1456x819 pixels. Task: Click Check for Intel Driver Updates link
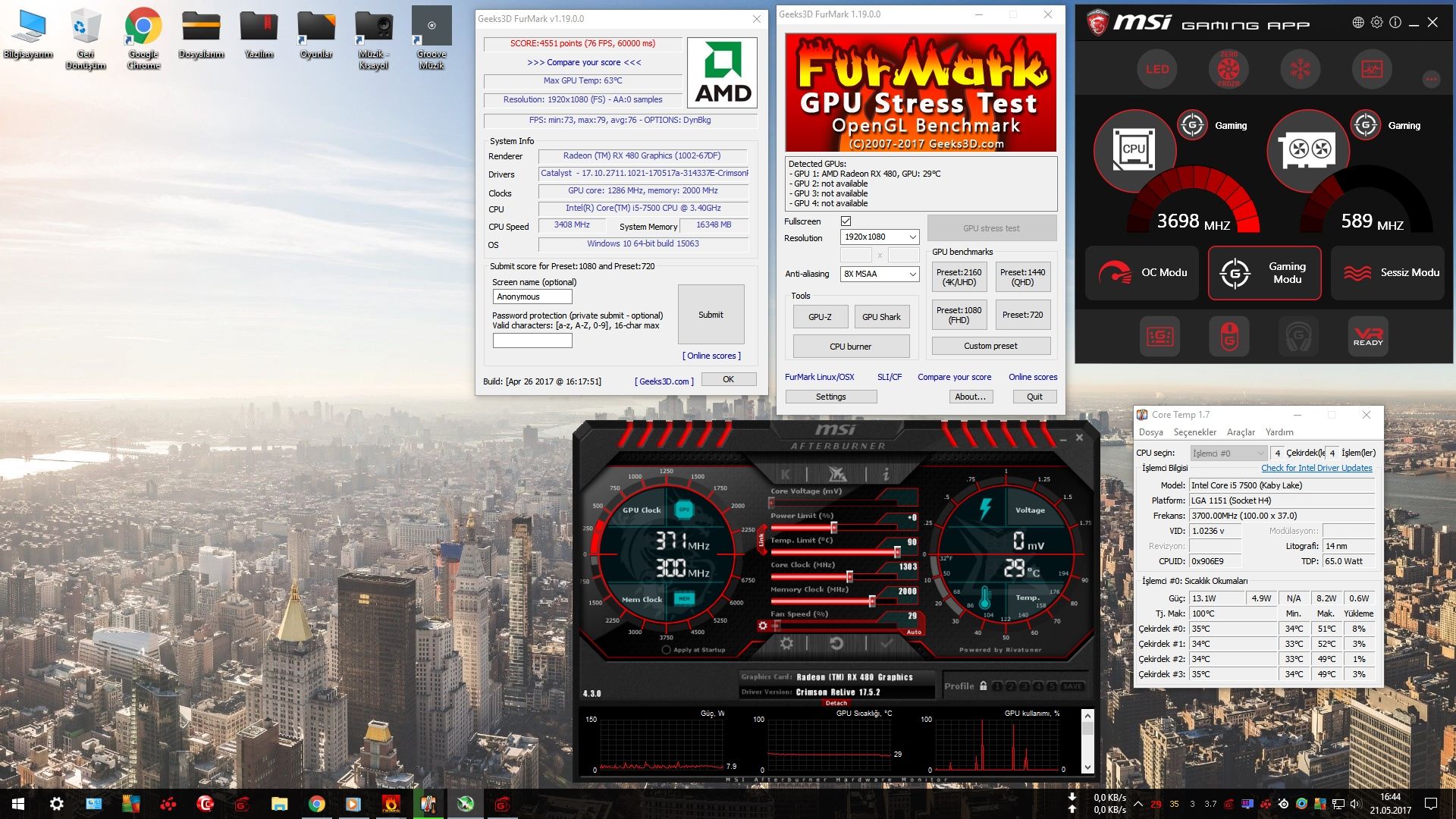pos(1316,468)
